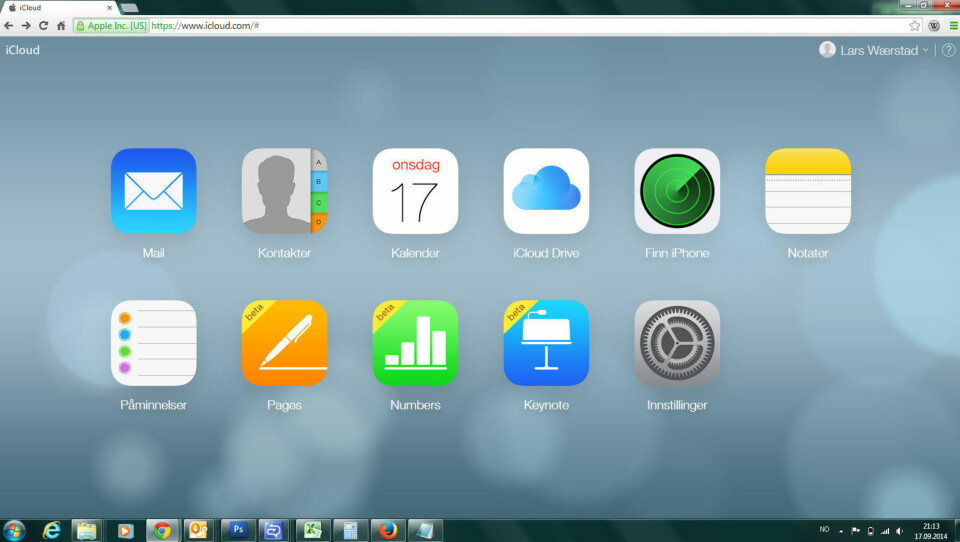Show hidden tray icons arrow
This screenshot has width=960, height=542.
point(841,531)
